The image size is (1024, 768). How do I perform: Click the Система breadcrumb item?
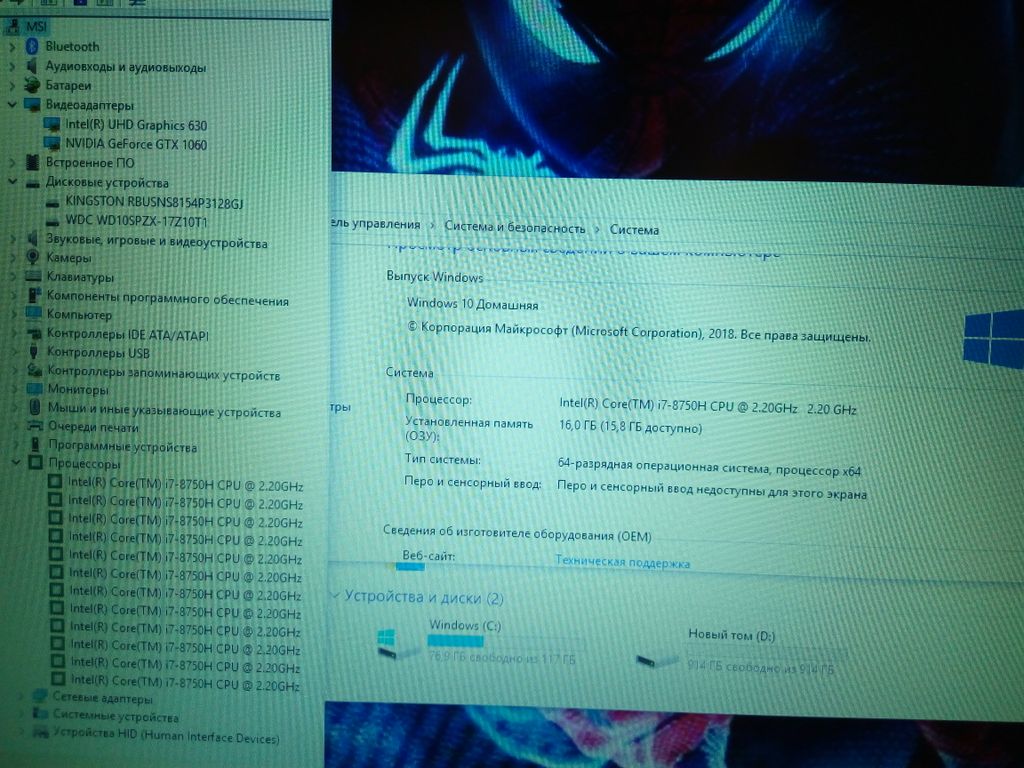[x=634, y=230]
